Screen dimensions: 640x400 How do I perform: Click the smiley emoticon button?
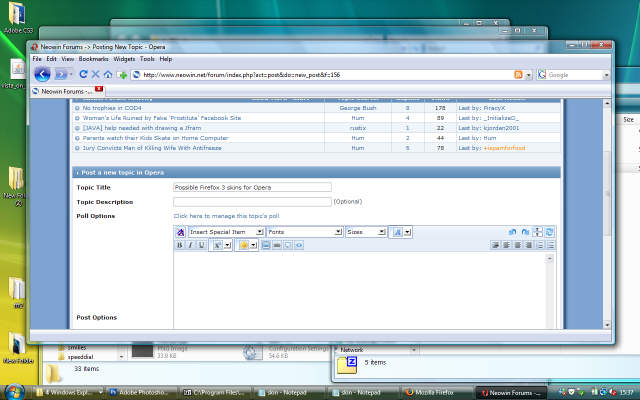coord(244,245)
